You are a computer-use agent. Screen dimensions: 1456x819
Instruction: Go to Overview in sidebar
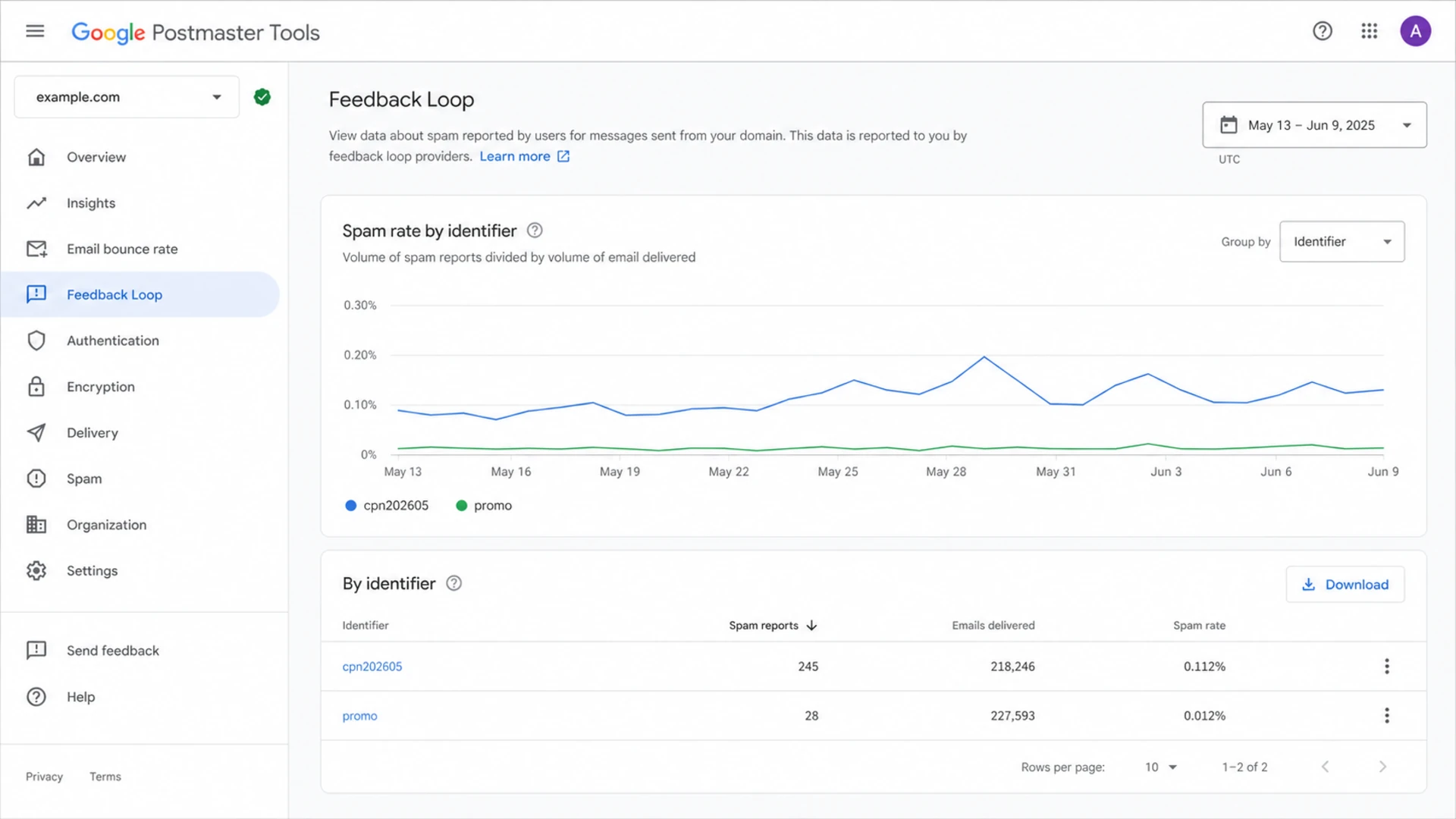(x=140, y=157)
